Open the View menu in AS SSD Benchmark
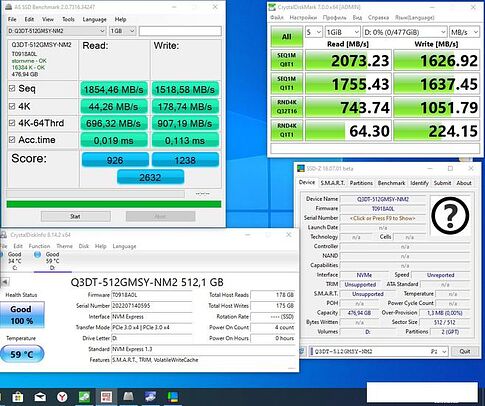Image resolution: width=485 pixels, height=406 pixels. pos(48,19)
